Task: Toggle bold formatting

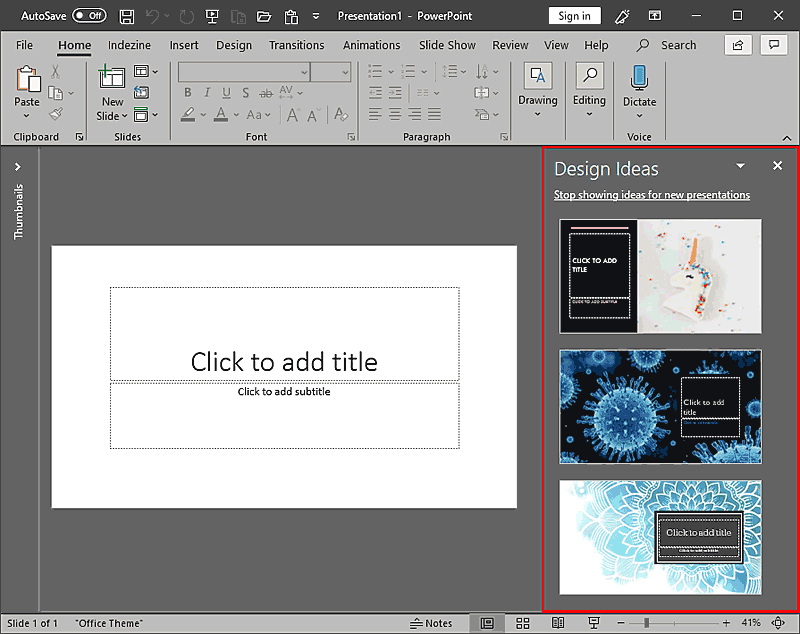Action: coord(187,92)
